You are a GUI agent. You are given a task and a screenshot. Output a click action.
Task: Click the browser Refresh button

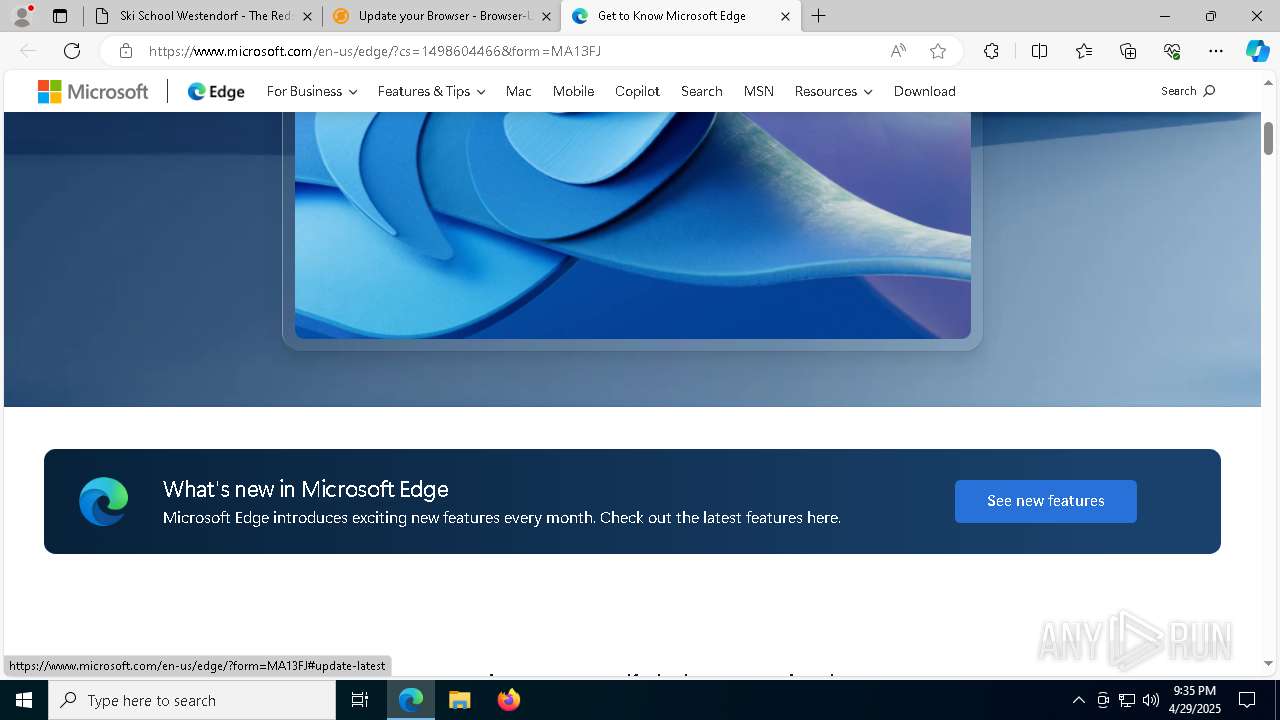pos(72,51)
